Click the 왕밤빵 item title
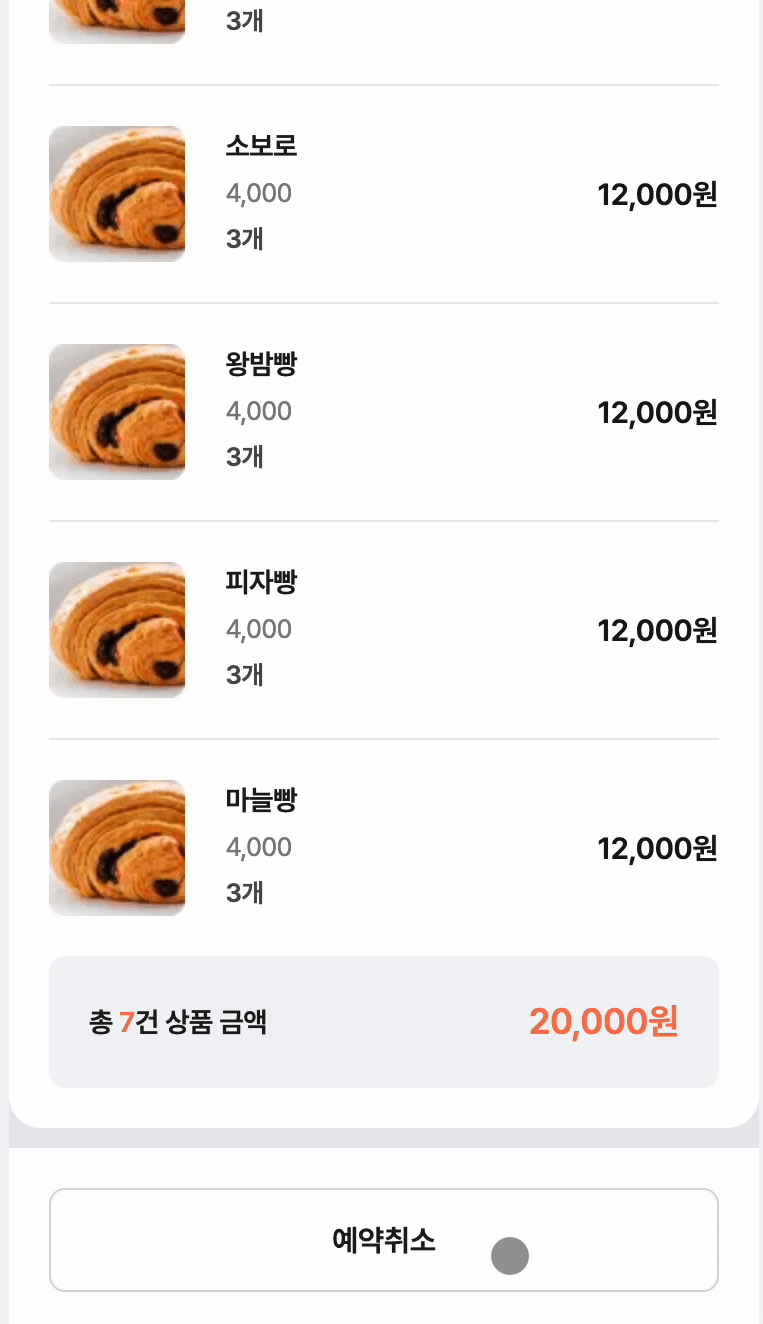Image resolution: width=763 pixels, height=1324 pixels. pyautogui.click(x=261, y=364)
